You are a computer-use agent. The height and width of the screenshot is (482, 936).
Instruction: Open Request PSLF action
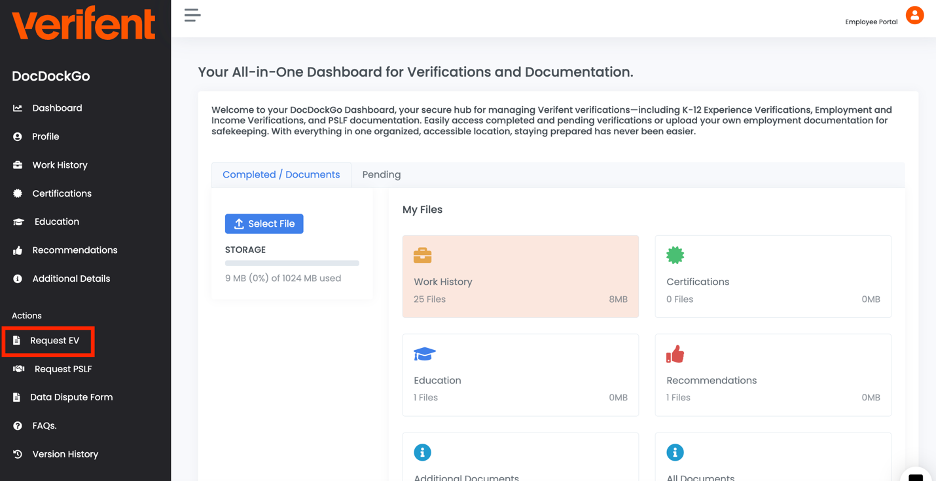click(x=62, y=369)
